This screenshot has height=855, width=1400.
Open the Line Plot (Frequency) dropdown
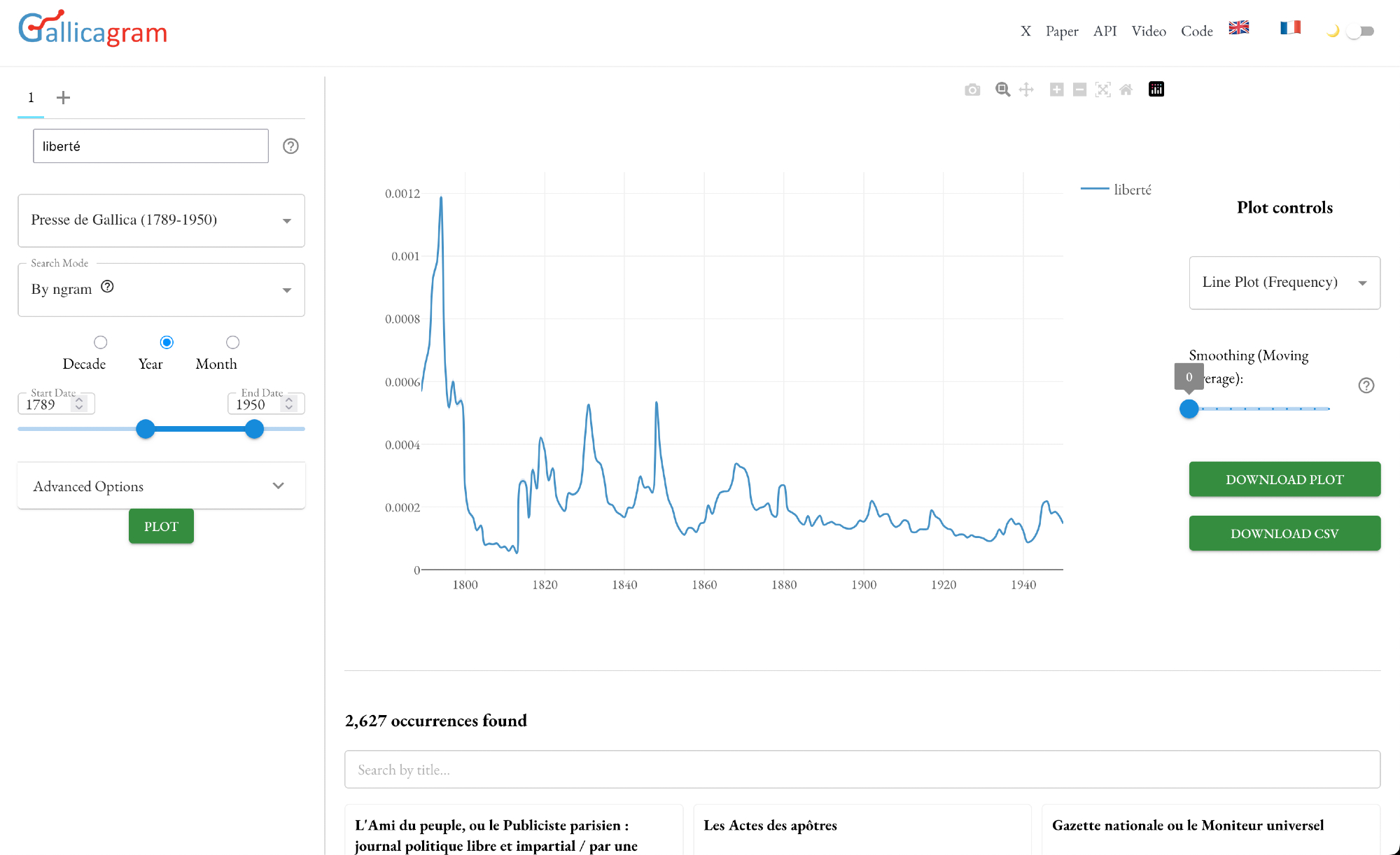click(1284, 283)
